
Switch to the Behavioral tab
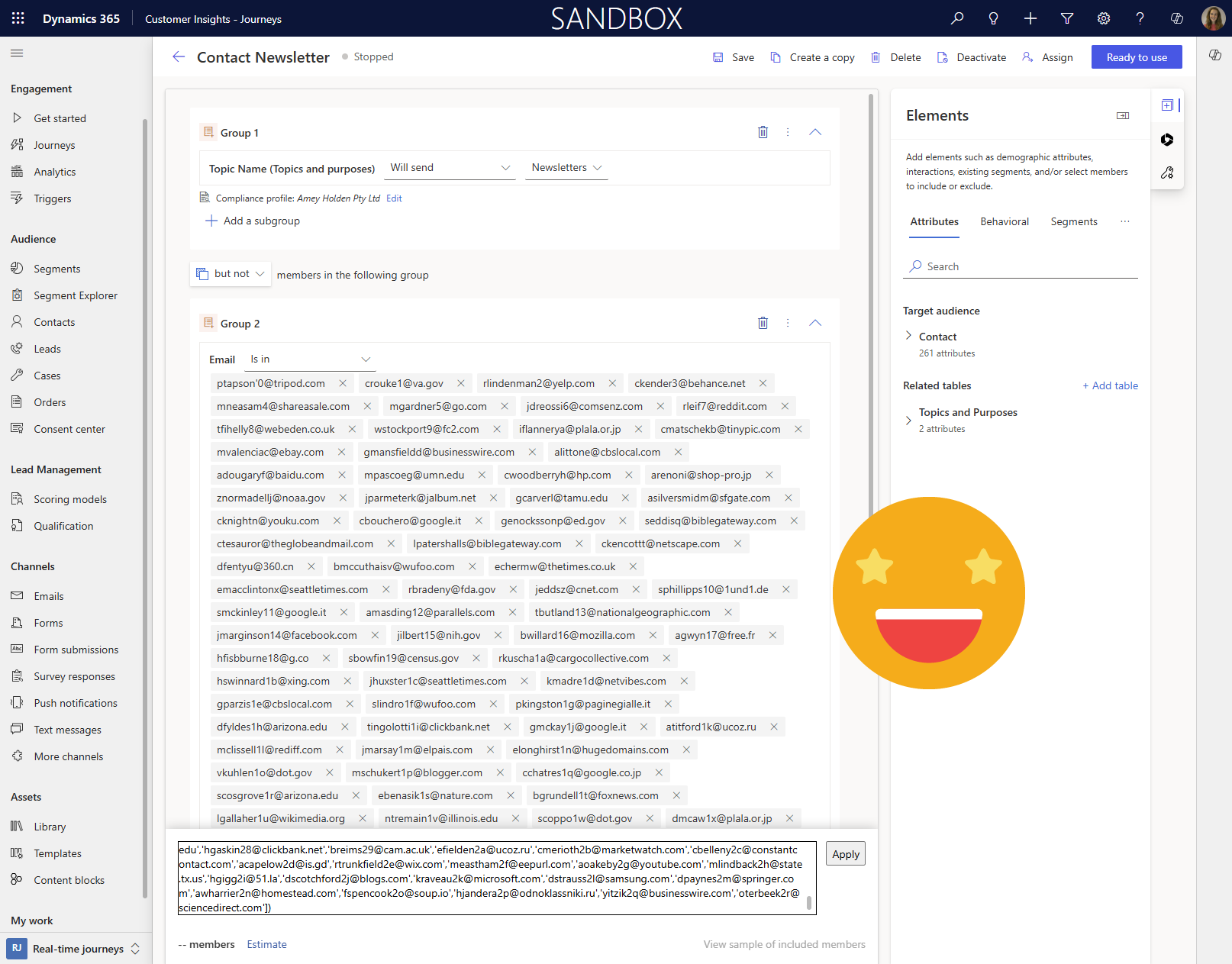coord(1005,222)
